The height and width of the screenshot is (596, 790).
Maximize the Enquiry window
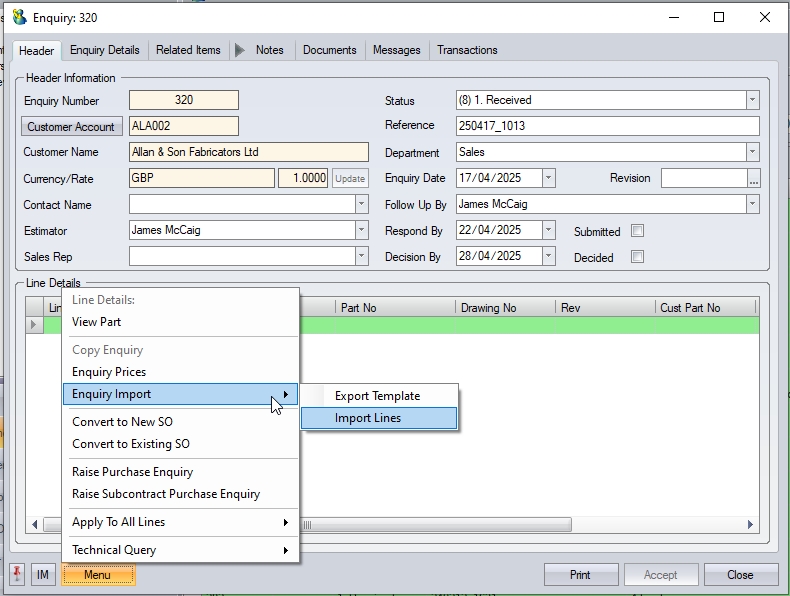coord(719,17)
